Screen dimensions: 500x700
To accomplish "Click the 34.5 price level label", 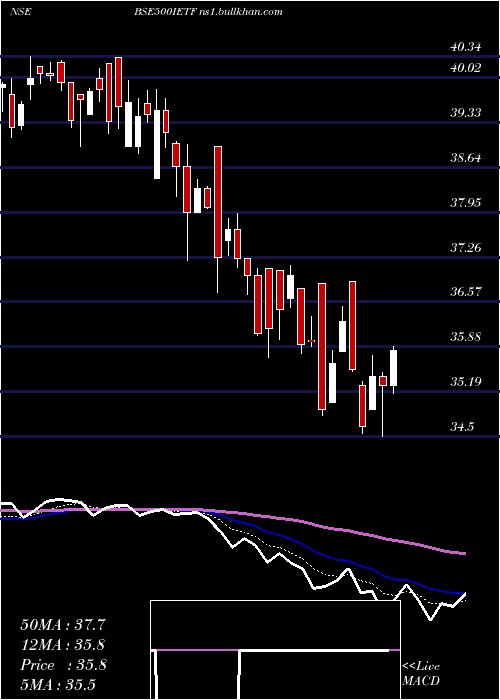I will pos(462,427).
